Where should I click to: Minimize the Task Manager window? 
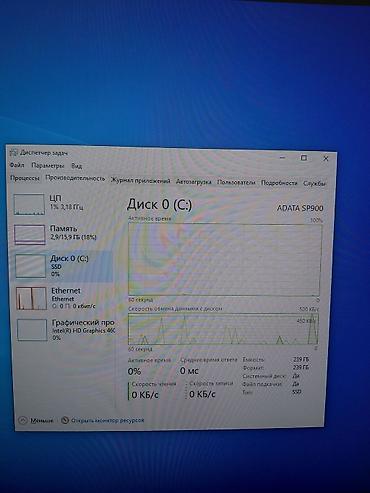tap(283, 157)
